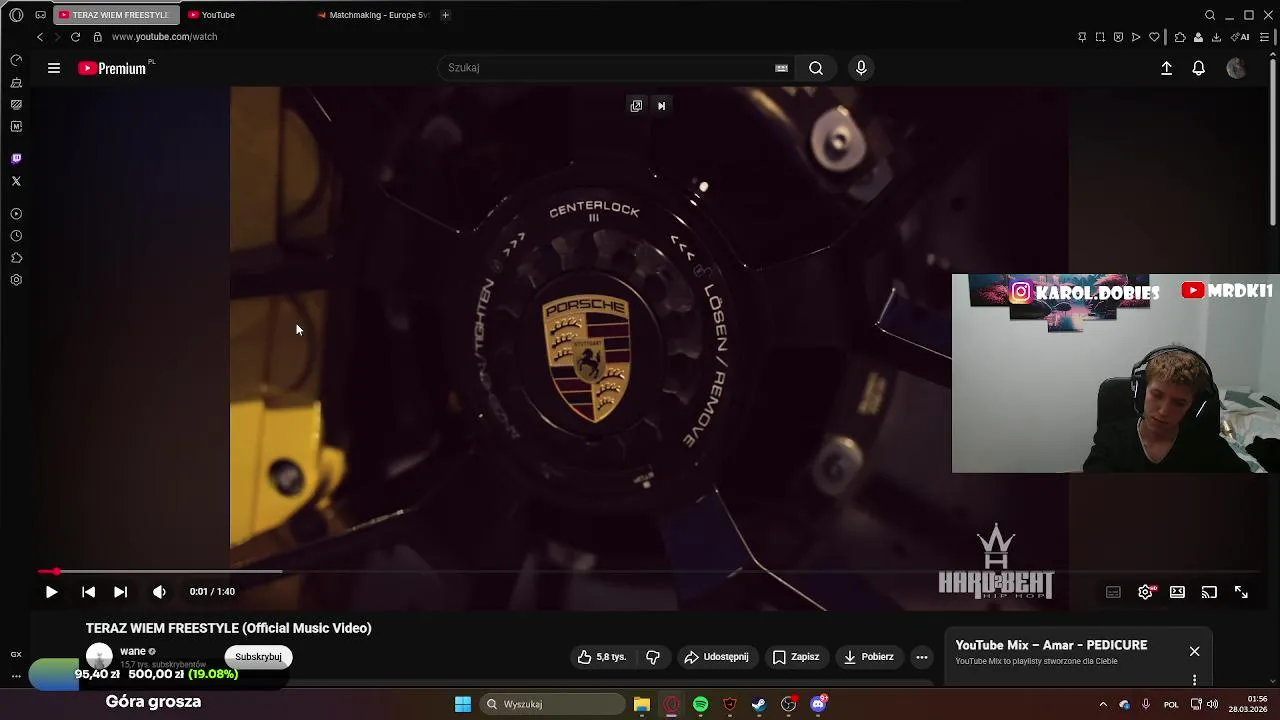Viewport: 1280px width, 720px height.
Task: Share the video via Udostępnij
Action: (x=716, y=657)
